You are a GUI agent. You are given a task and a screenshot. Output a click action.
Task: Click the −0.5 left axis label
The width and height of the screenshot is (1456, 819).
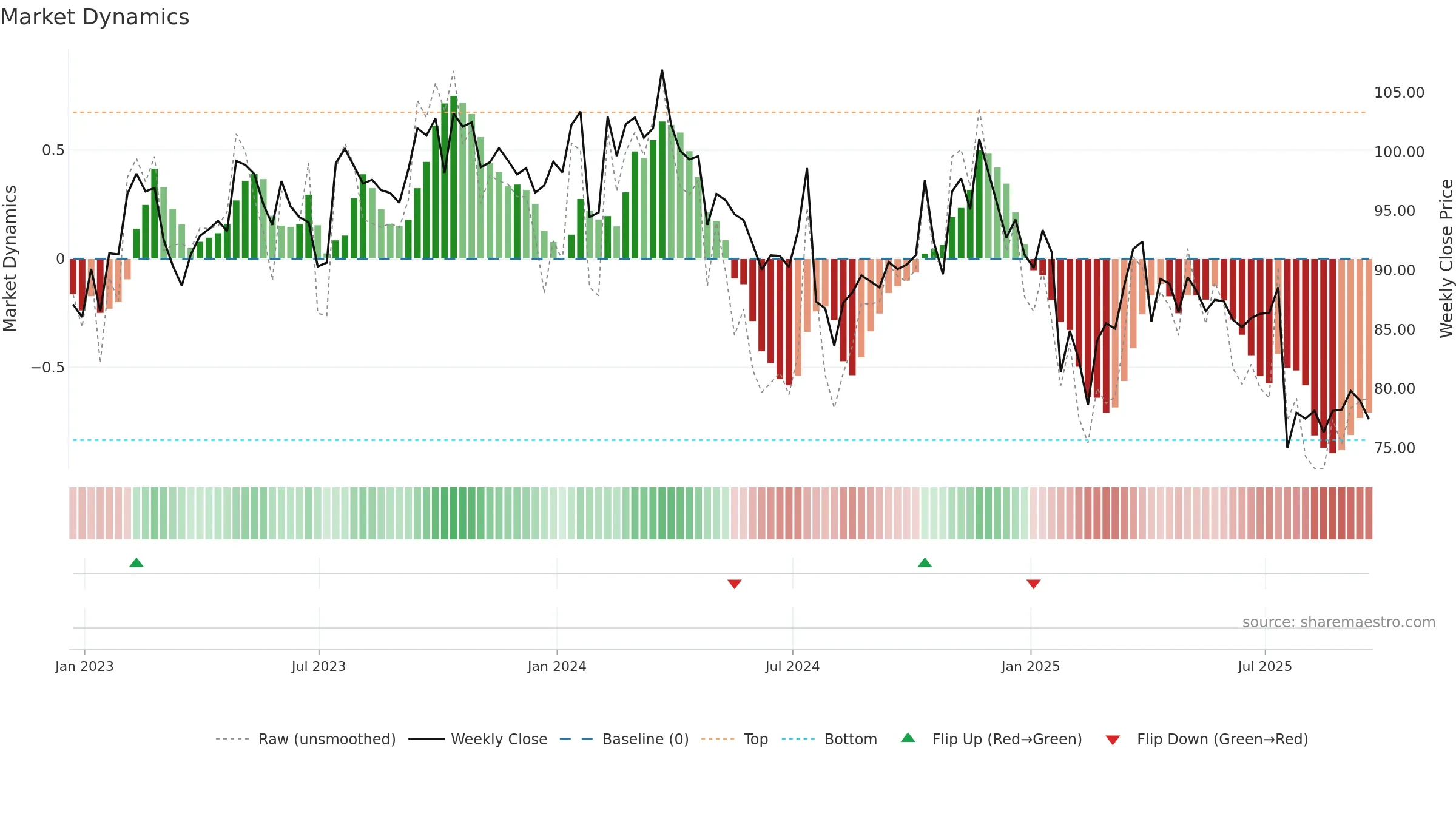pyautogui.click(x=48, y=368)
